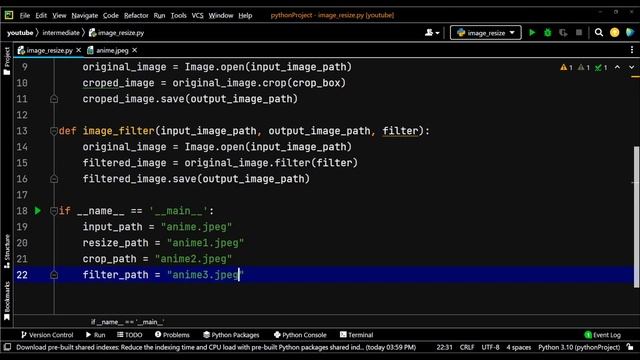Open the Python 3.10 interpreter selector
Viewport: 640px width, 360px height.
[579, 347]
